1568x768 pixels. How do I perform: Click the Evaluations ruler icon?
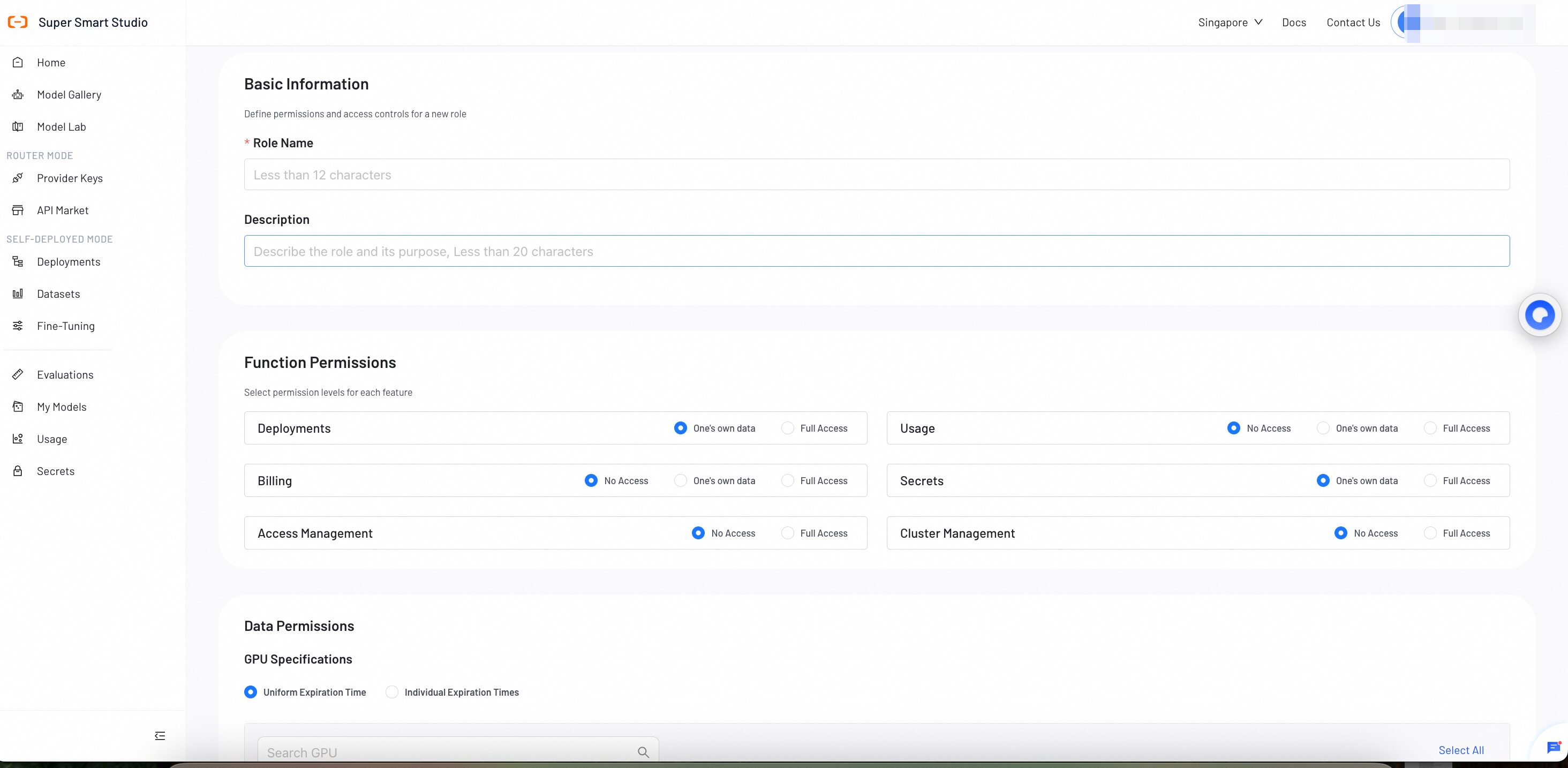pos(18,374)
